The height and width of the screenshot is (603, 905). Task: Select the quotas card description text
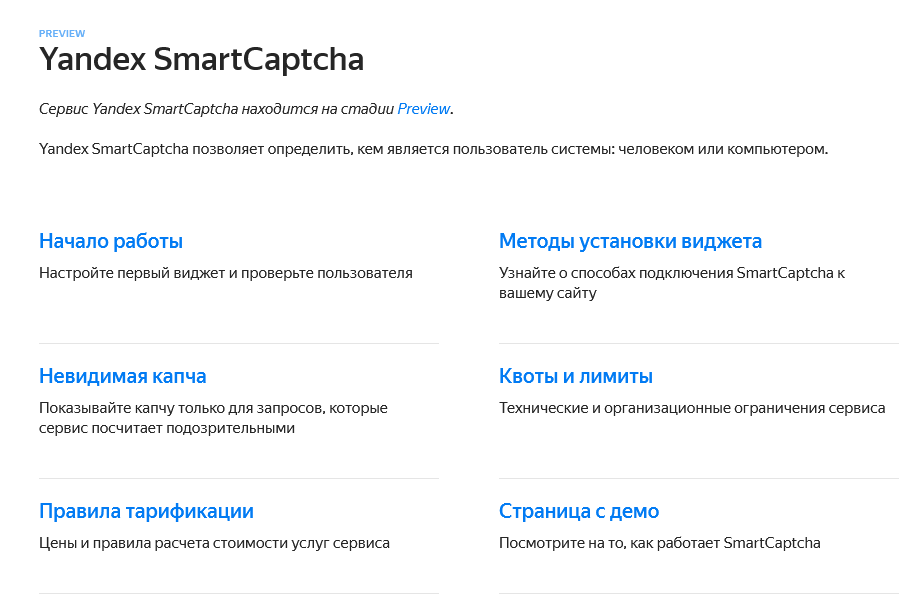[x=690, y=407]
